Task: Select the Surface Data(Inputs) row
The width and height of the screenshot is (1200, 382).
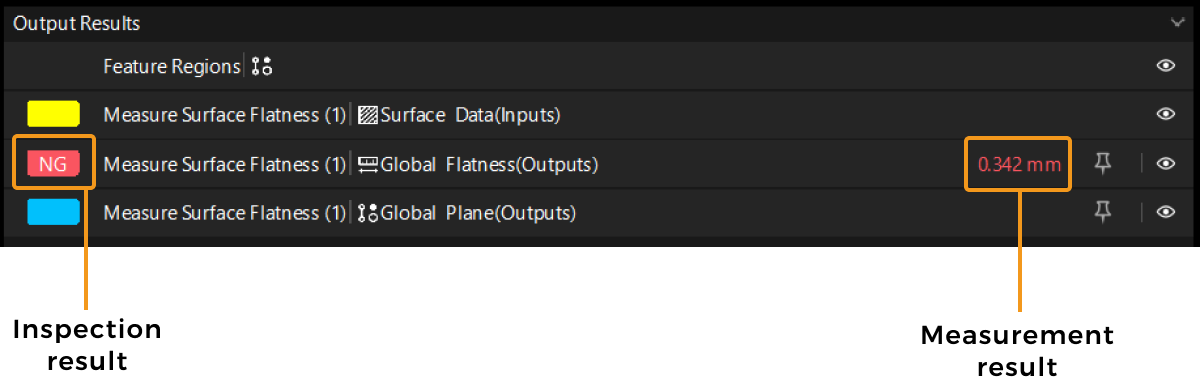Action: [600, 114]
